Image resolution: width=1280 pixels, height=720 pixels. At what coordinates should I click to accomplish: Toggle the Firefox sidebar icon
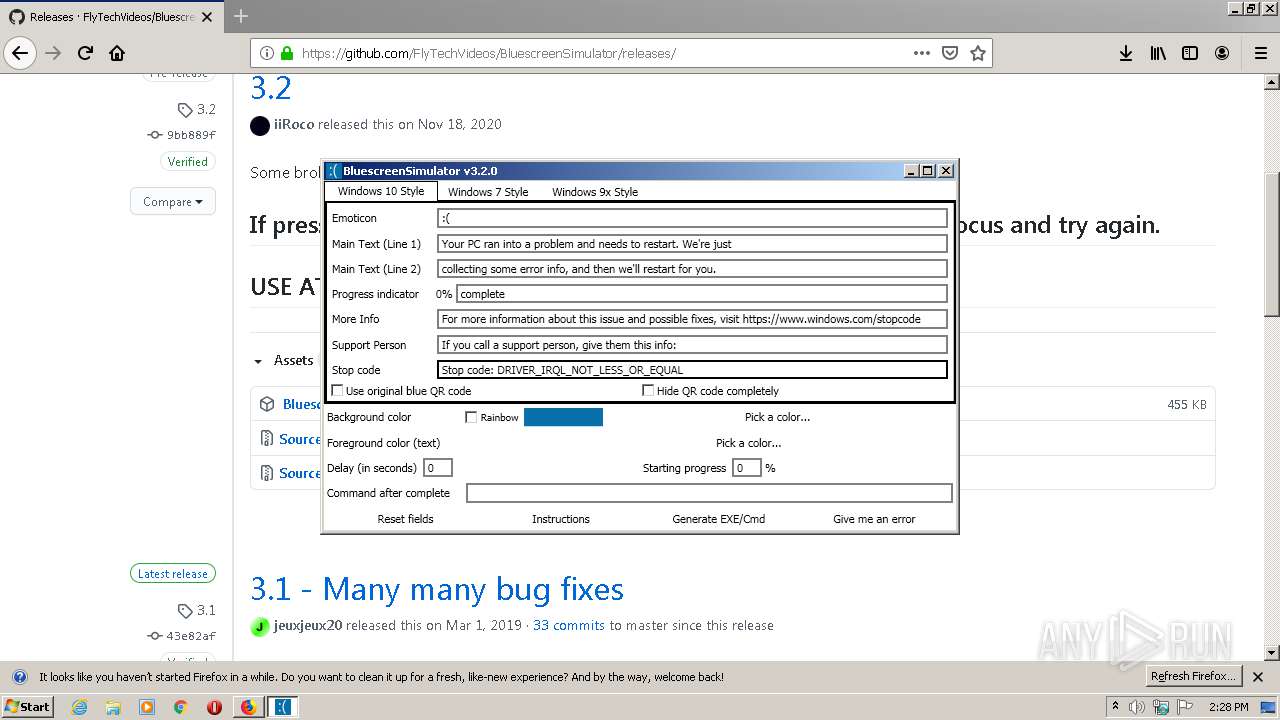(x=1190, y=53)
